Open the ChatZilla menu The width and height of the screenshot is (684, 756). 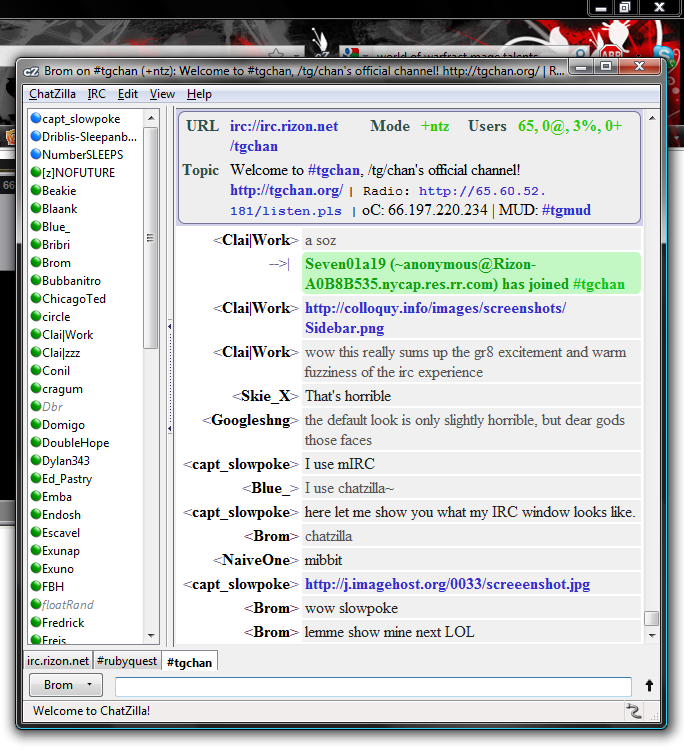(x=52, y=94)
